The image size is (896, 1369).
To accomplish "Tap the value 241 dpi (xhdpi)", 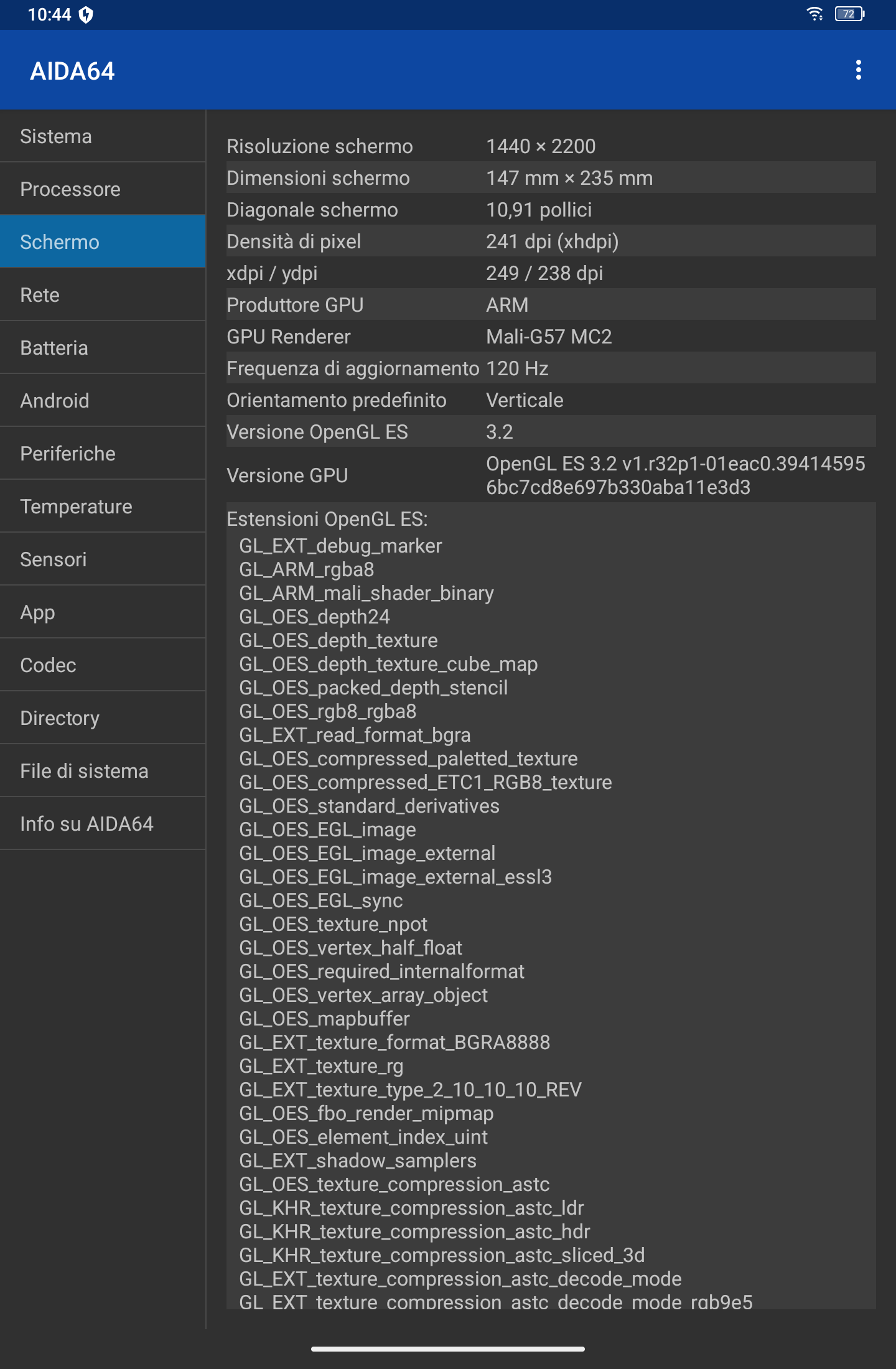I will point(553,241).
